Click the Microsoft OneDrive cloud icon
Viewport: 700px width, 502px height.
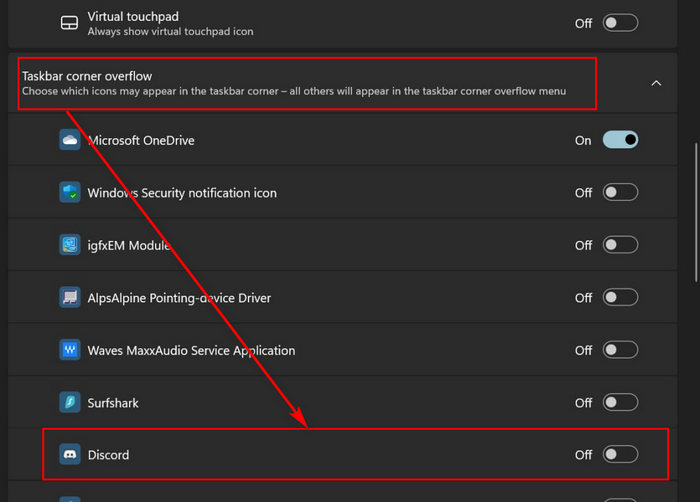tap(70, 140)
